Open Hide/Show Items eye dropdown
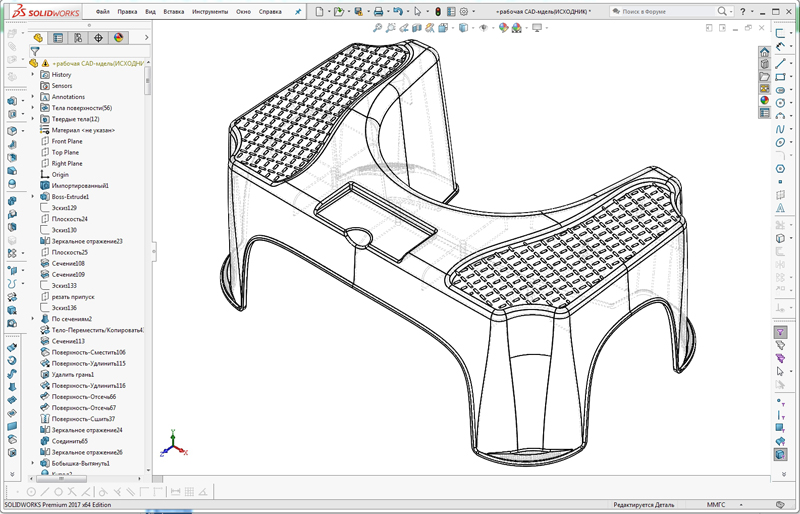The height and width of the screenshot is (514, 800). click(483, 28)
